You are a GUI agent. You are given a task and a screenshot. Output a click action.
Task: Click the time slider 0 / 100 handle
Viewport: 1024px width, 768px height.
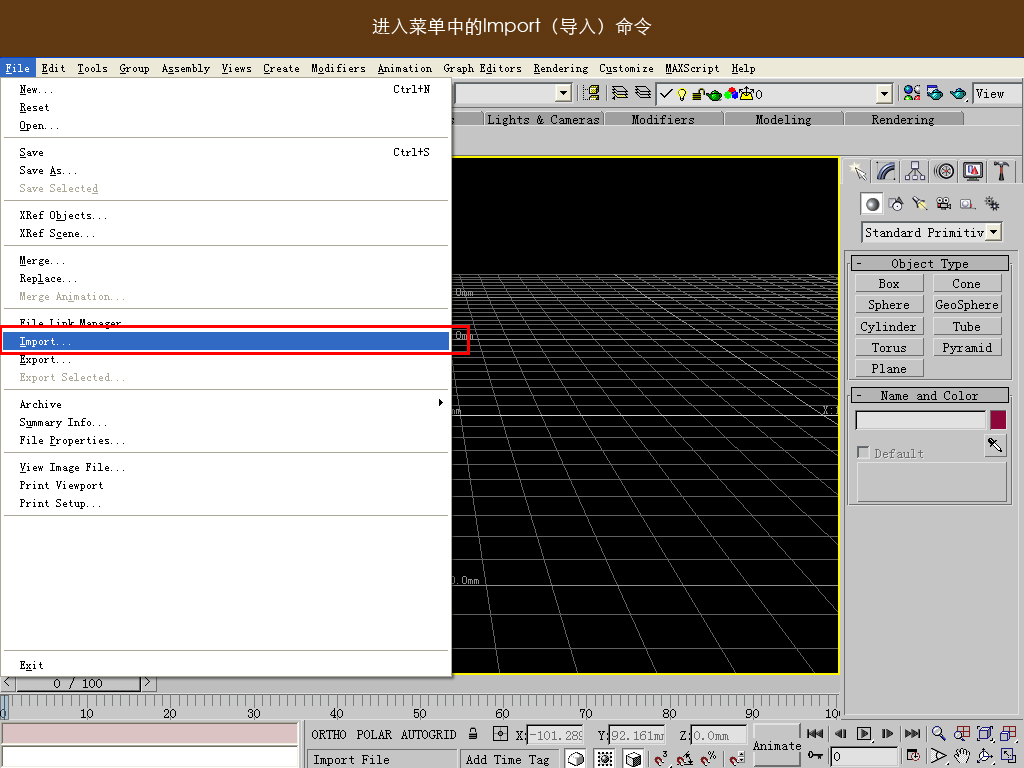[x=78, y=683]
